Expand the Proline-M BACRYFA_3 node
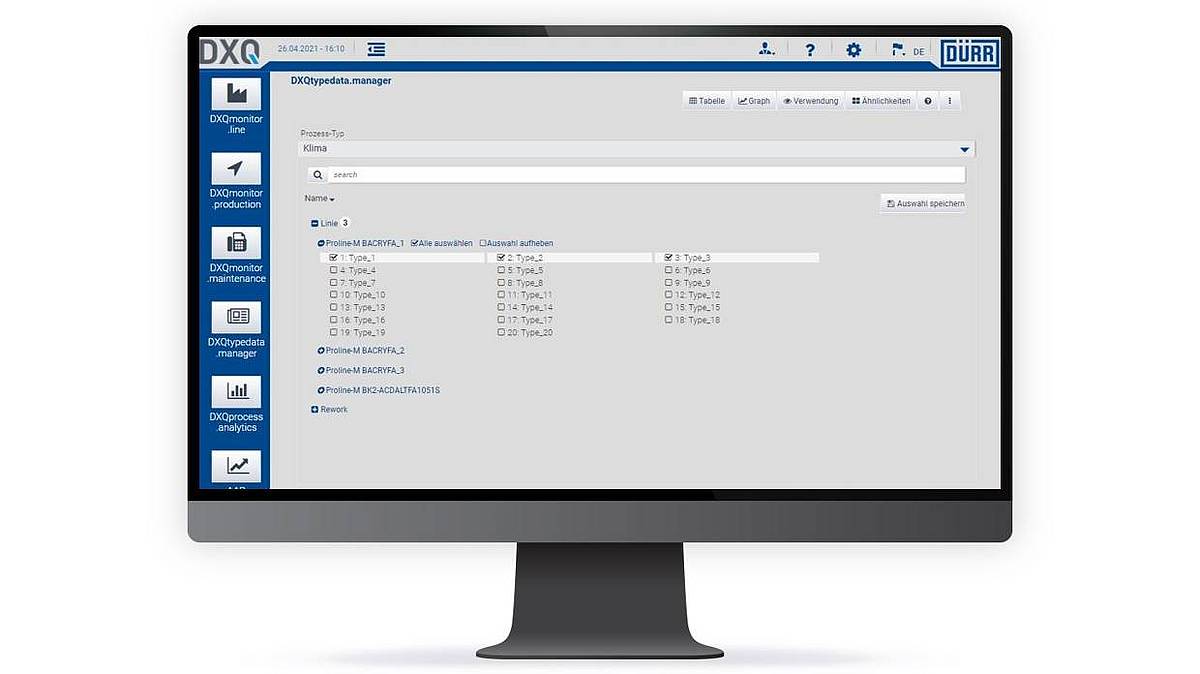Image resolution: width=1200 pixels, height=674 pixels. tap(321, 370)
